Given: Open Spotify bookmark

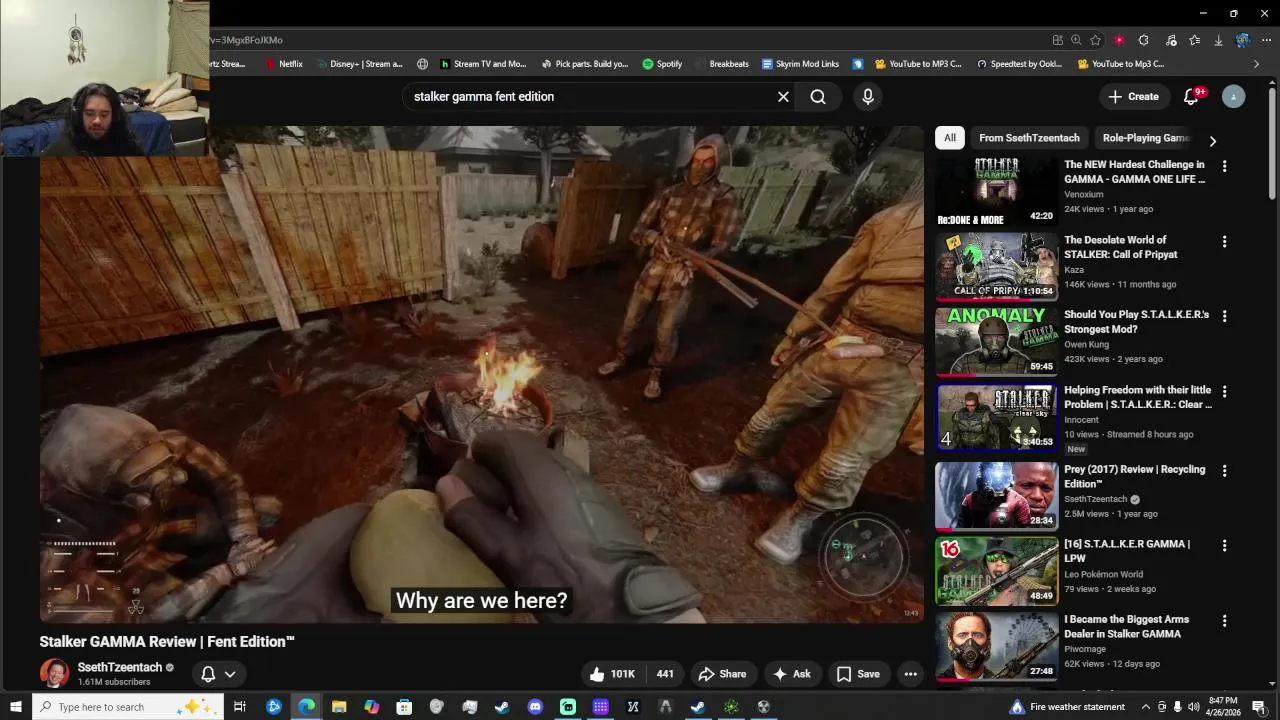Looking at the screenshot, I should (662, 64).
